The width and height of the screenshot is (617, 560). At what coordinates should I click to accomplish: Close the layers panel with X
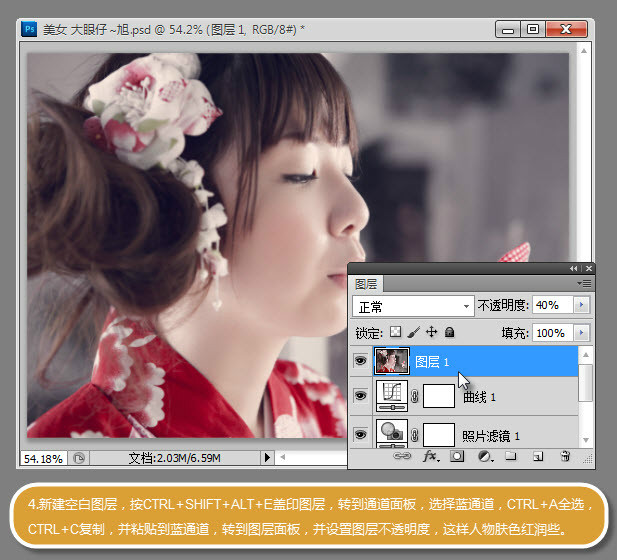pyautogui.click(x=589, y=268)
